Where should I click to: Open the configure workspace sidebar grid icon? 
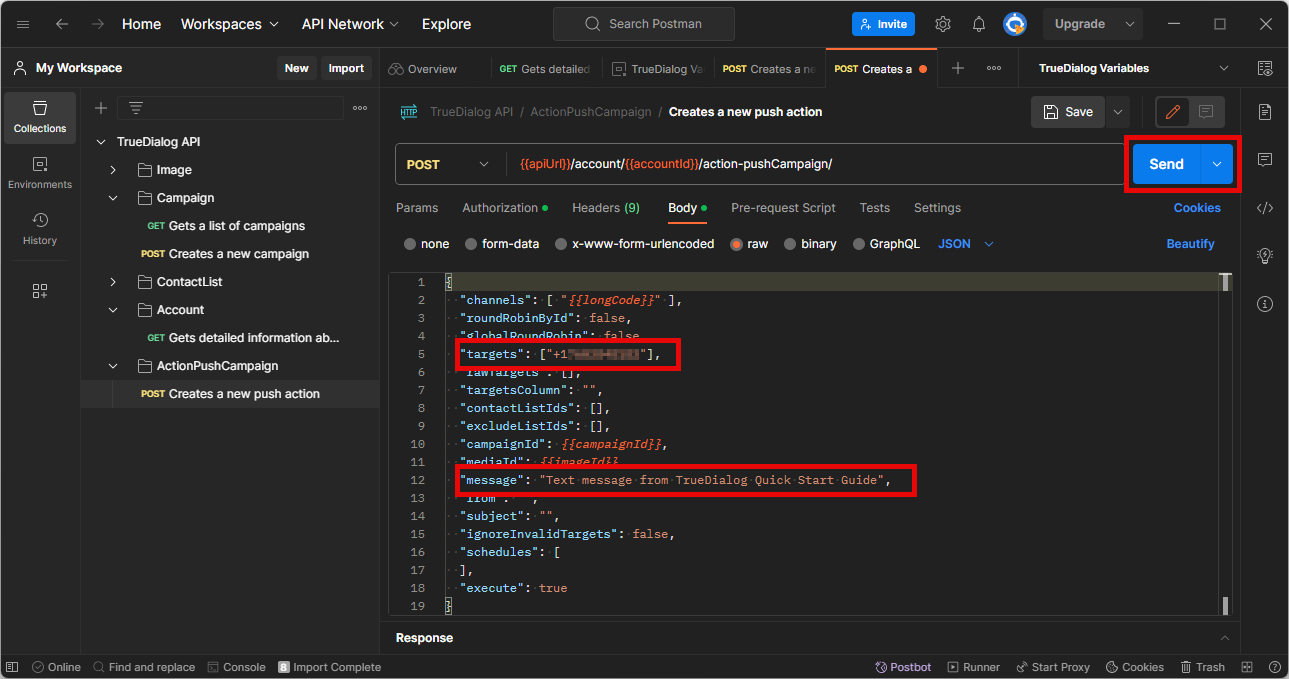[x=40, y=291]
